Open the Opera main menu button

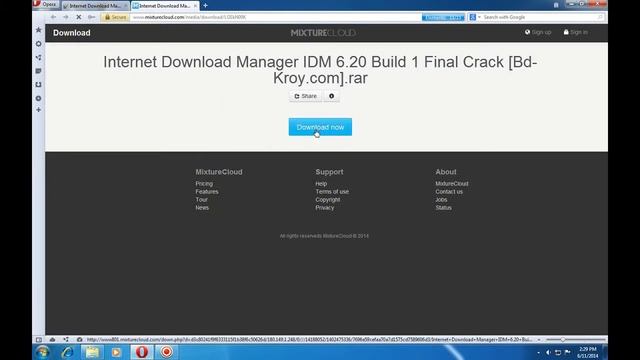[46, 4]
